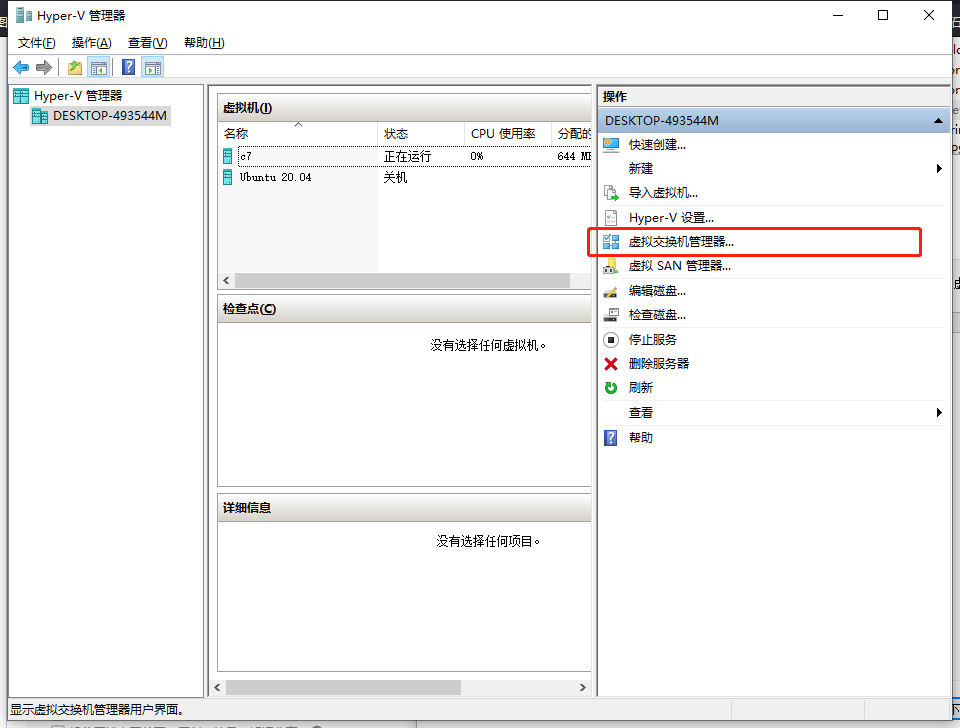Sort by the 状态 column header
The height and width of the screenshot is (728, 960).
pyautogui.click(x=421, y=134)
